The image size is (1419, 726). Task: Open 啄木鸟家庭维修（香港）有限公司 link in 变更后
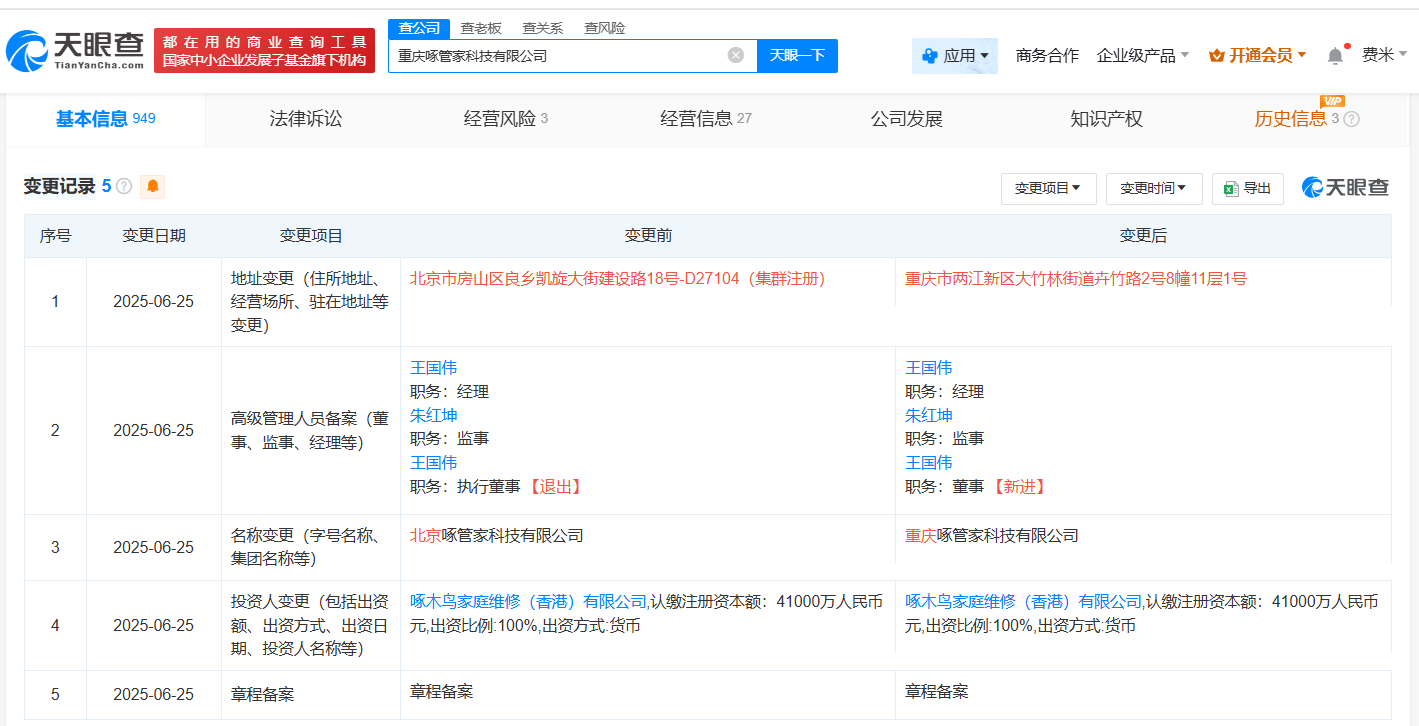pyautogui.click(x=1024, y=602)
